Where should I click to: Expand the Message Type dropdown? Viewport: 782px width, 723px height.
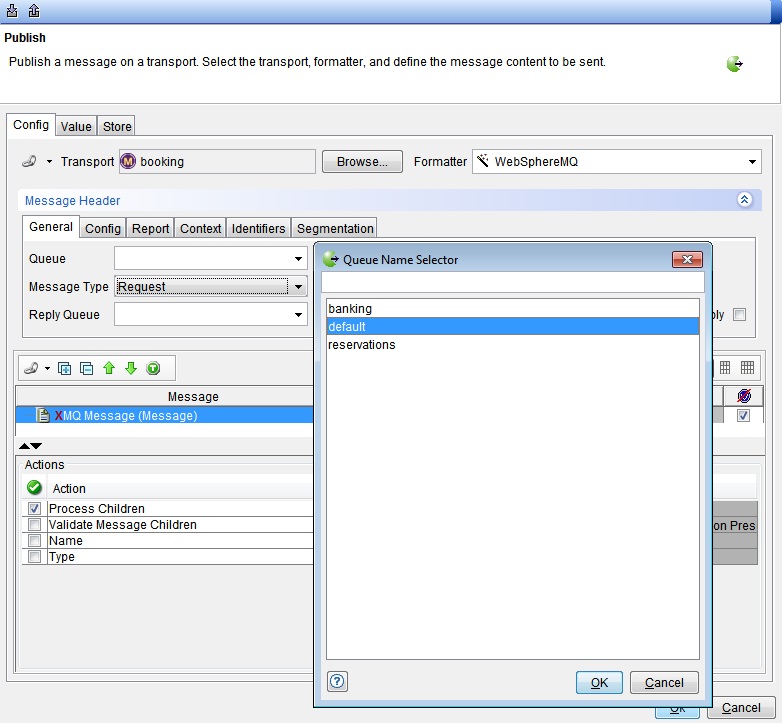(x=297, y=287)
